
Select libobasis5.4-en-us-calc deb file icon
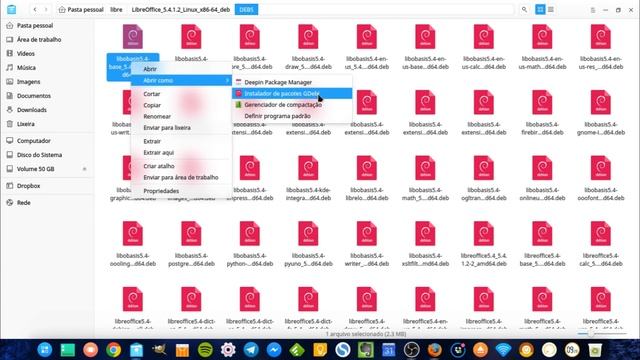pyautogui.click(x=484, y=37)
